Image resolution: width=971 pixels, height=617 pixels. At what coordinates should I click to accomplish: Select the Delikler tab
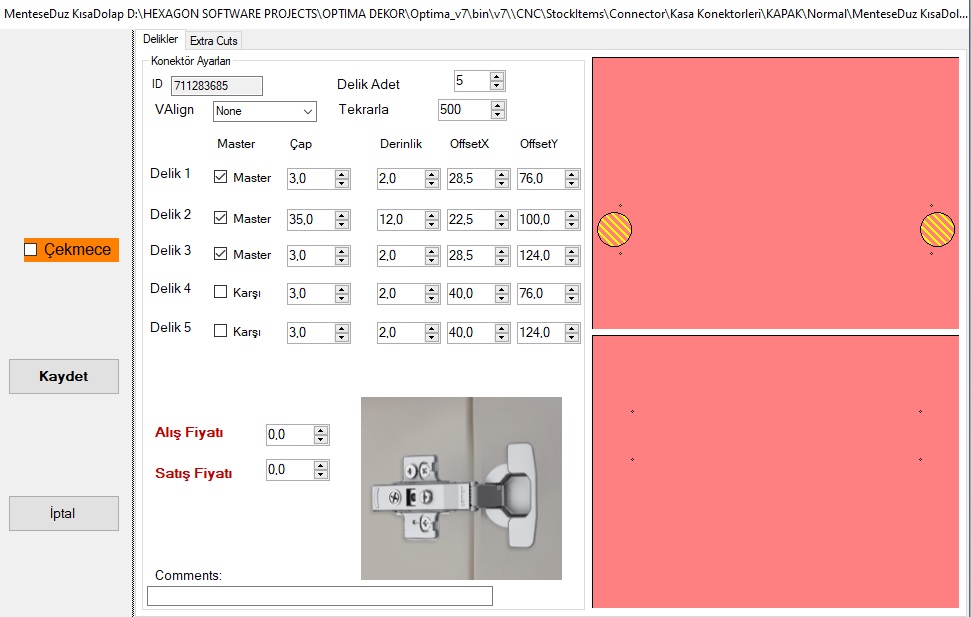point(160,39)
